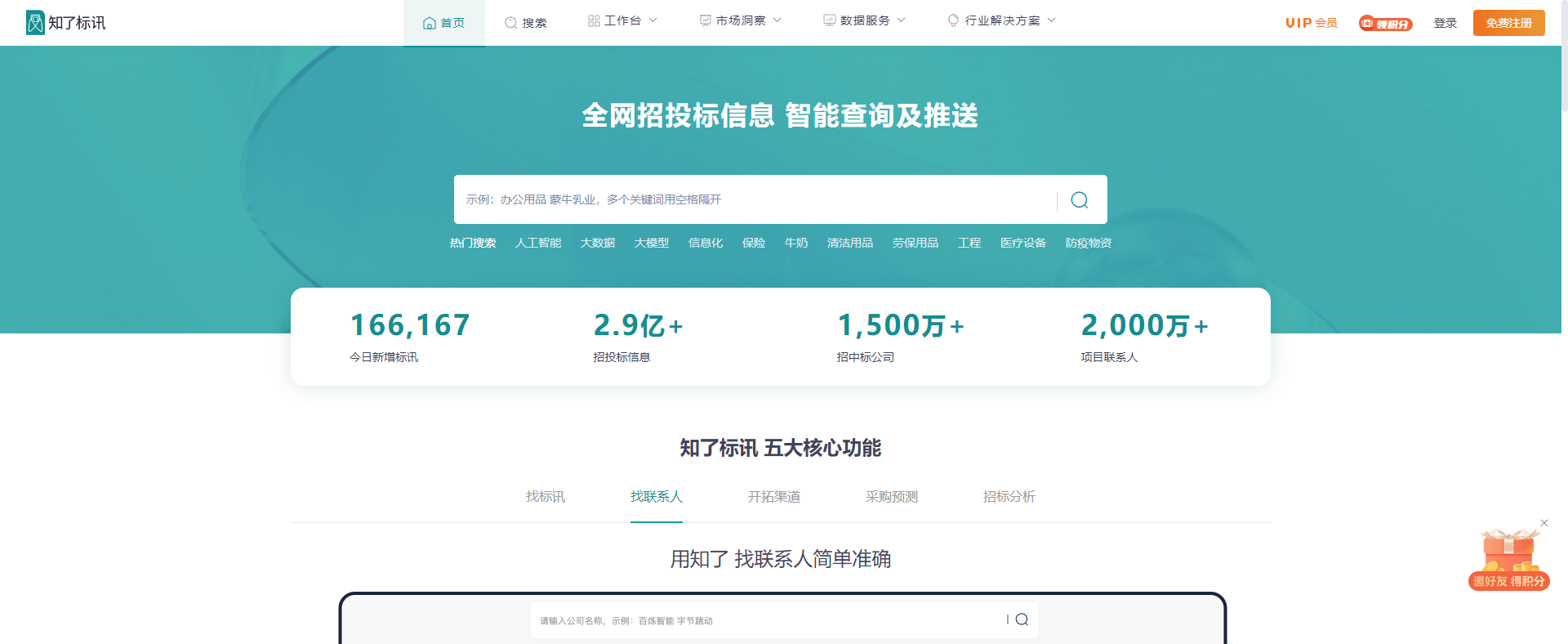
Task: Switch to the 找标讯 tab
Action: pos(546,497)
